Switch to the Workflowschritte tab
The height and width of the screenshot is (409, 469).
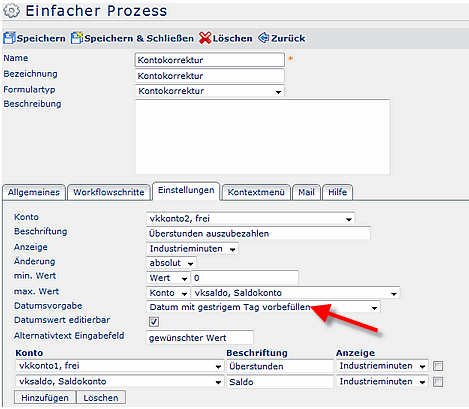pos(109,192)
